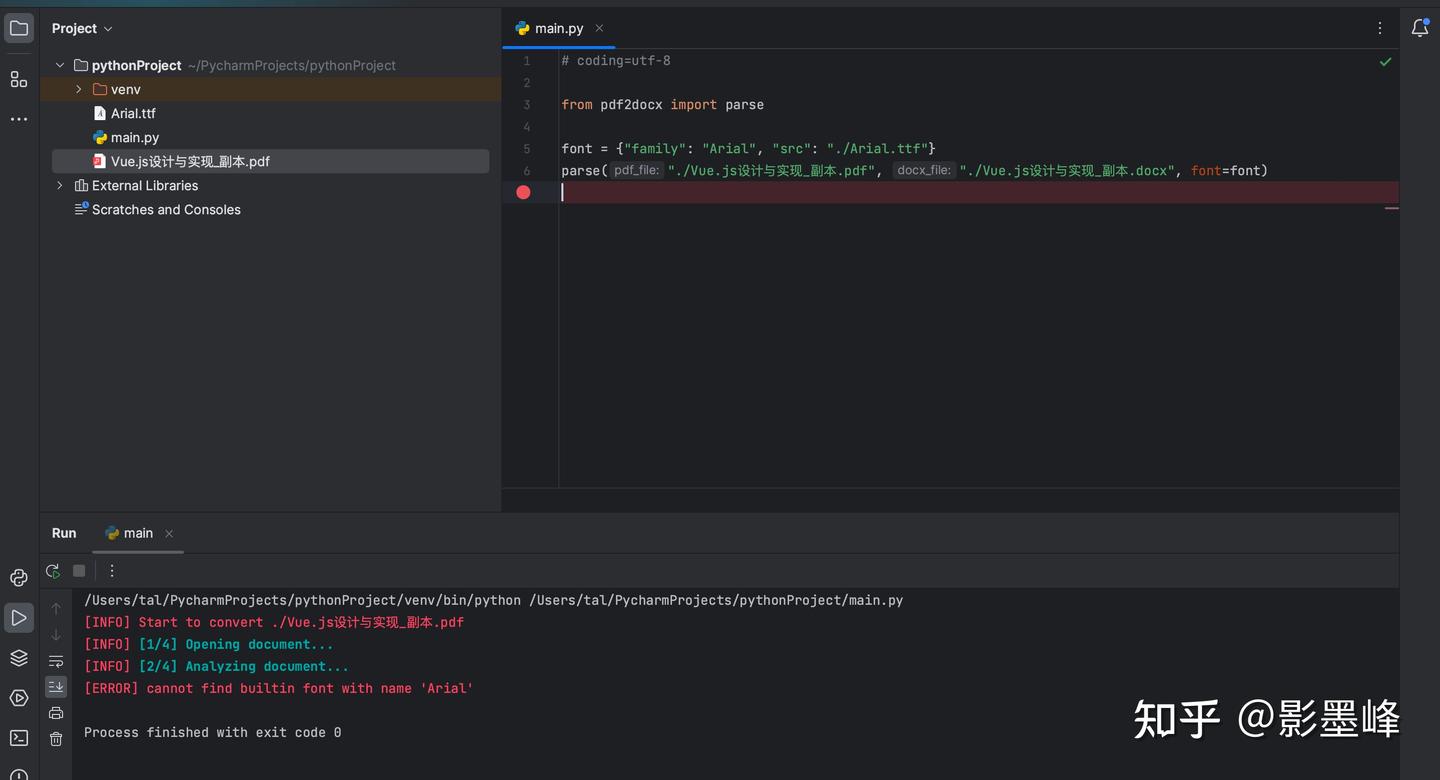Image resolution: width=1440 pixels, height=780 pixels.
Task: Print the console output with printer icon
Action: coord(56,713)
